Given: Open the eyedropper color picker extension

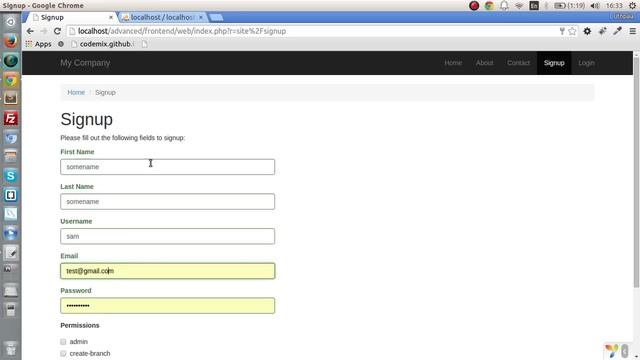Looking at the screenshot, I should [617, 31].
